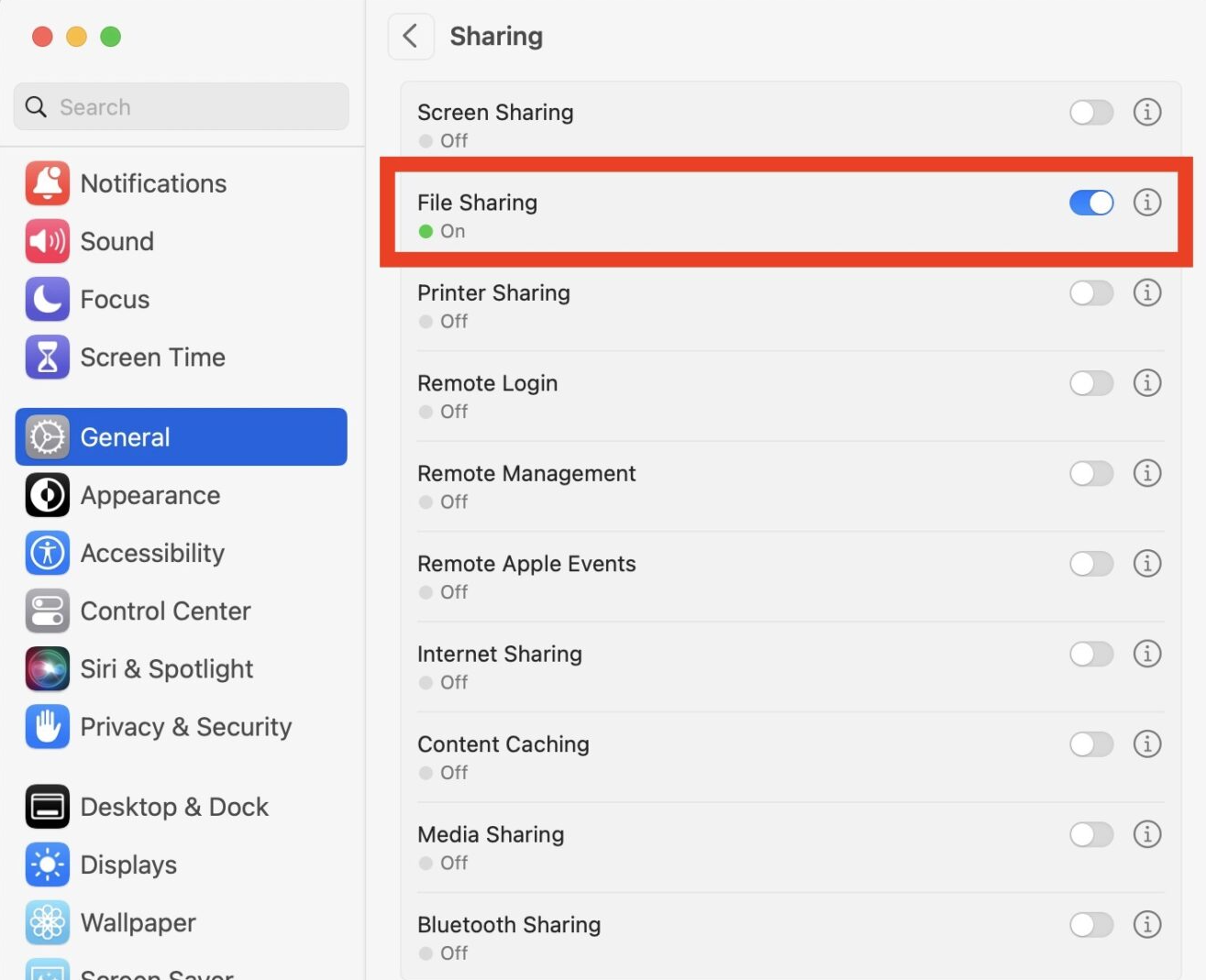Enable Bluetooth Sharing switch

[1090, 925]
